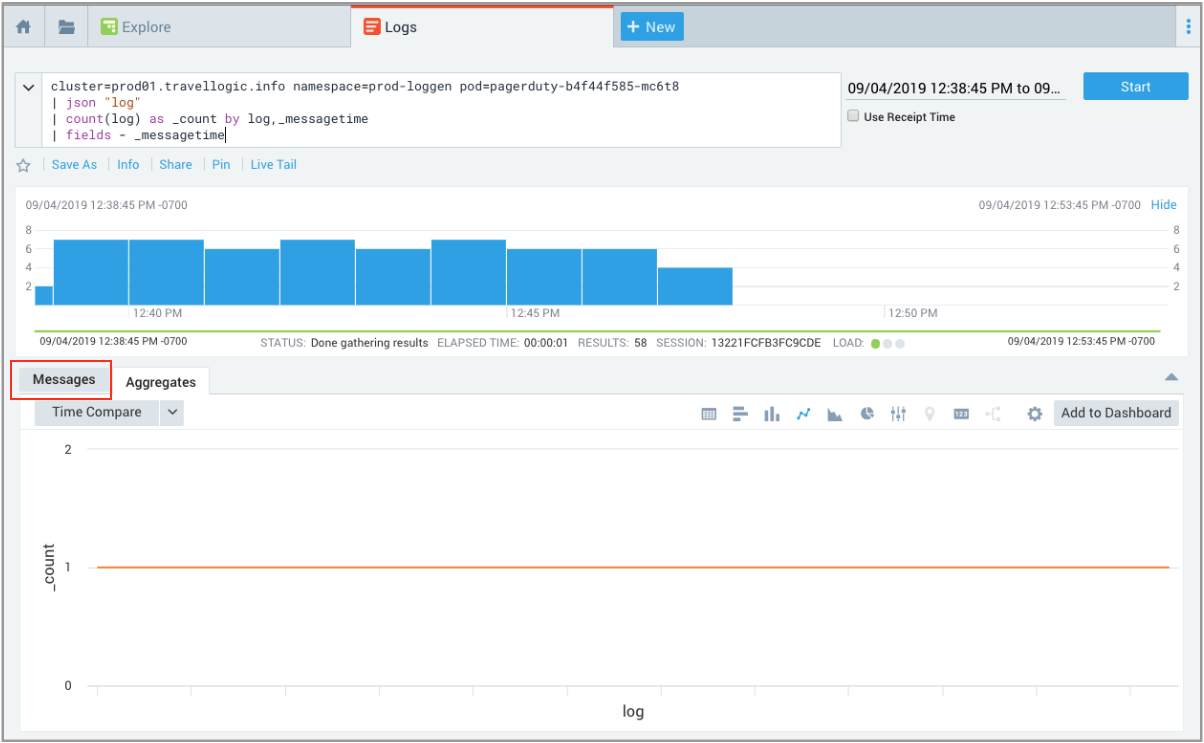
Task: Select the bar chart icon
Action: [740, 414]
